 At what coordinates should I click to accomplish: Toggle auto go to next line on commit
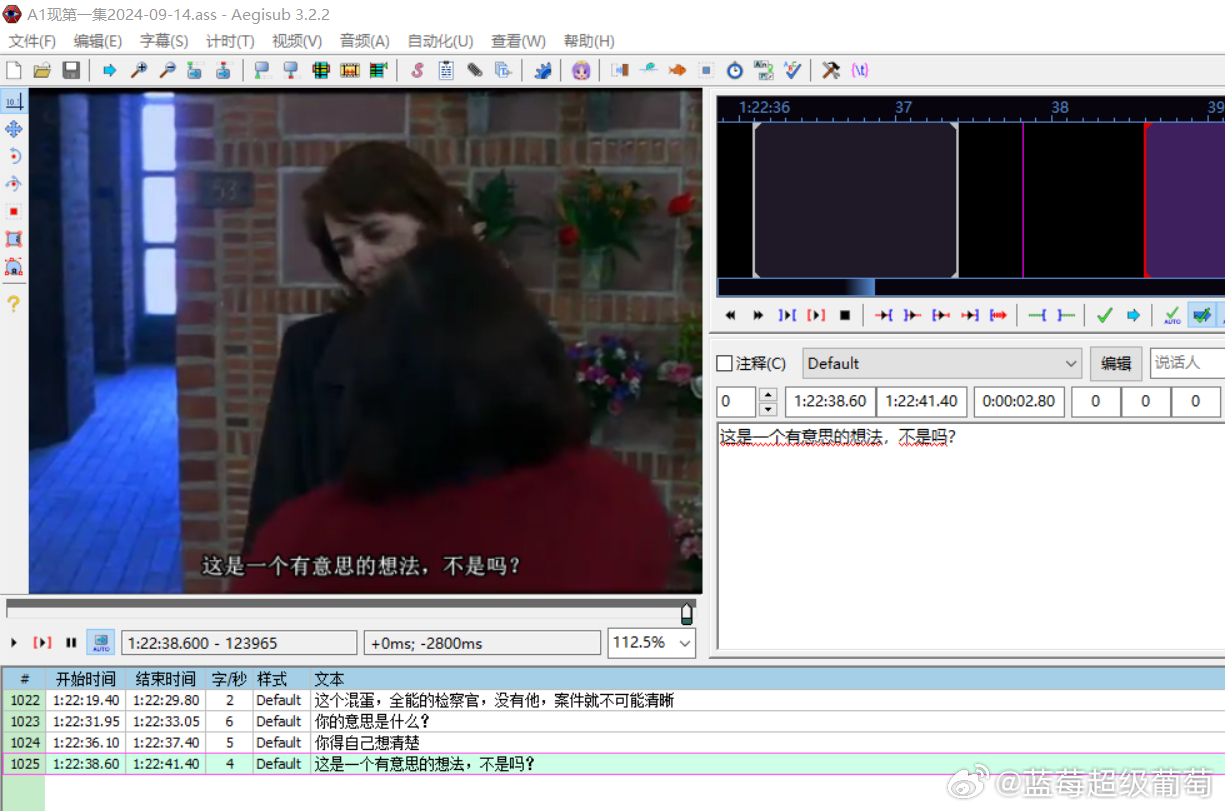[1201, 315]
